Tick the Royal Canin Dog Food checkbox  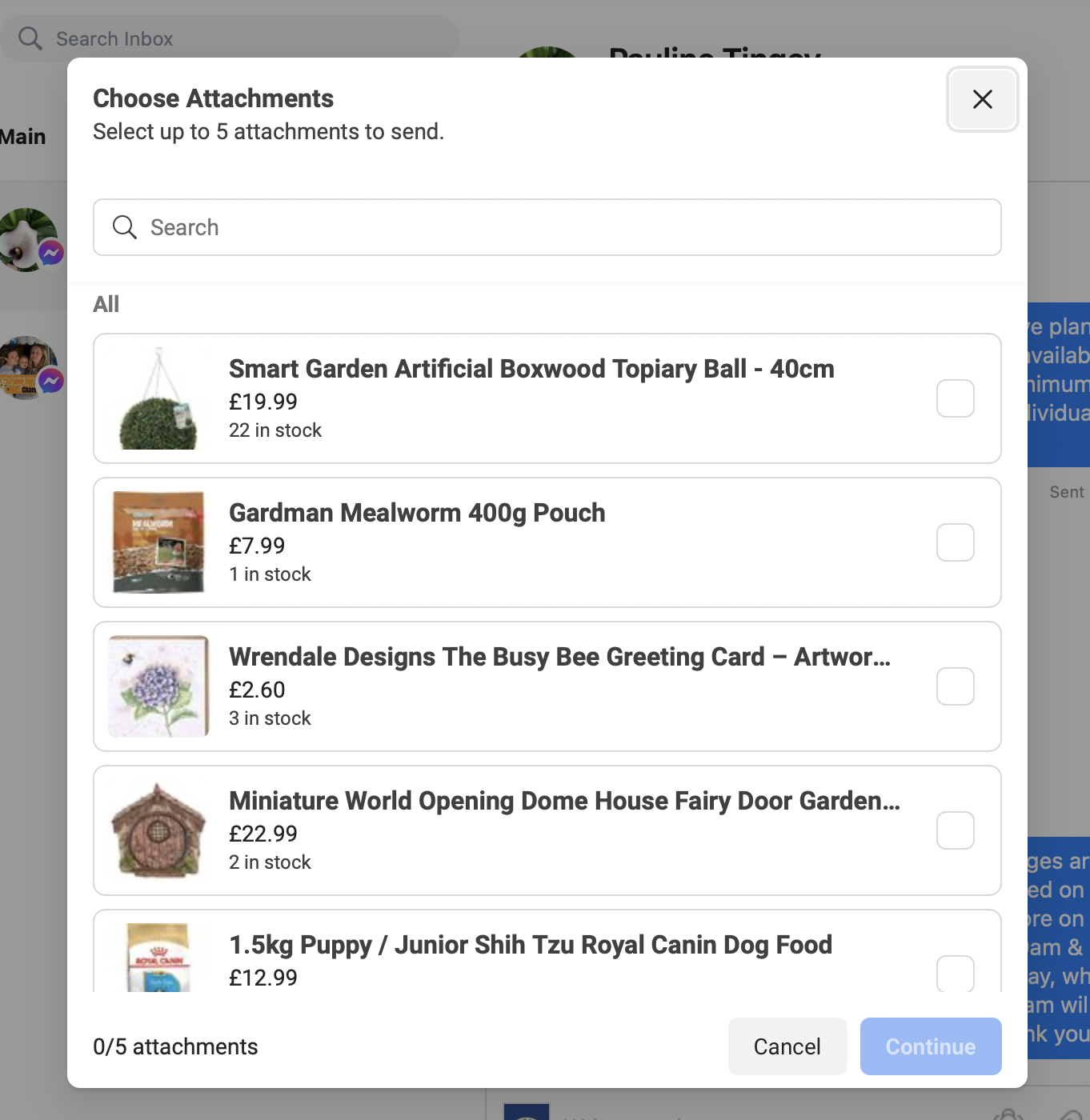pos(955,973)
